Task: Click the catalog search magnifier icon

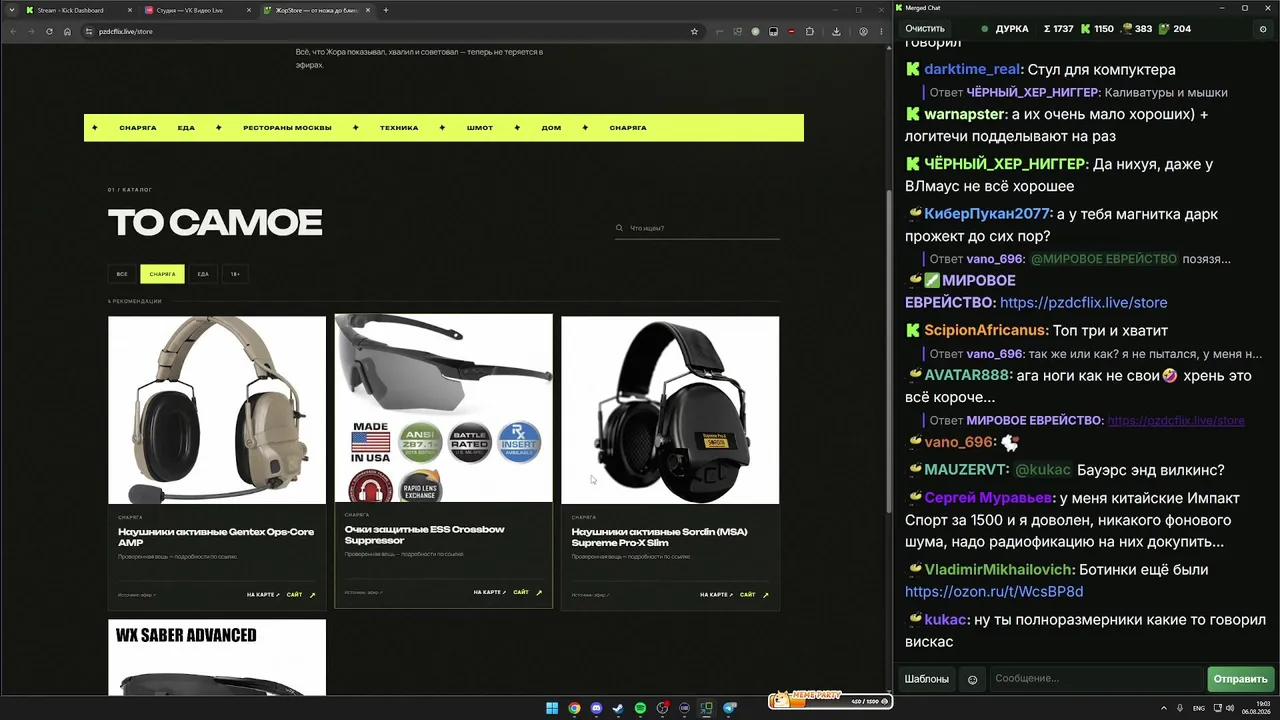Action: pyautogui.click(x=620, y=228)
